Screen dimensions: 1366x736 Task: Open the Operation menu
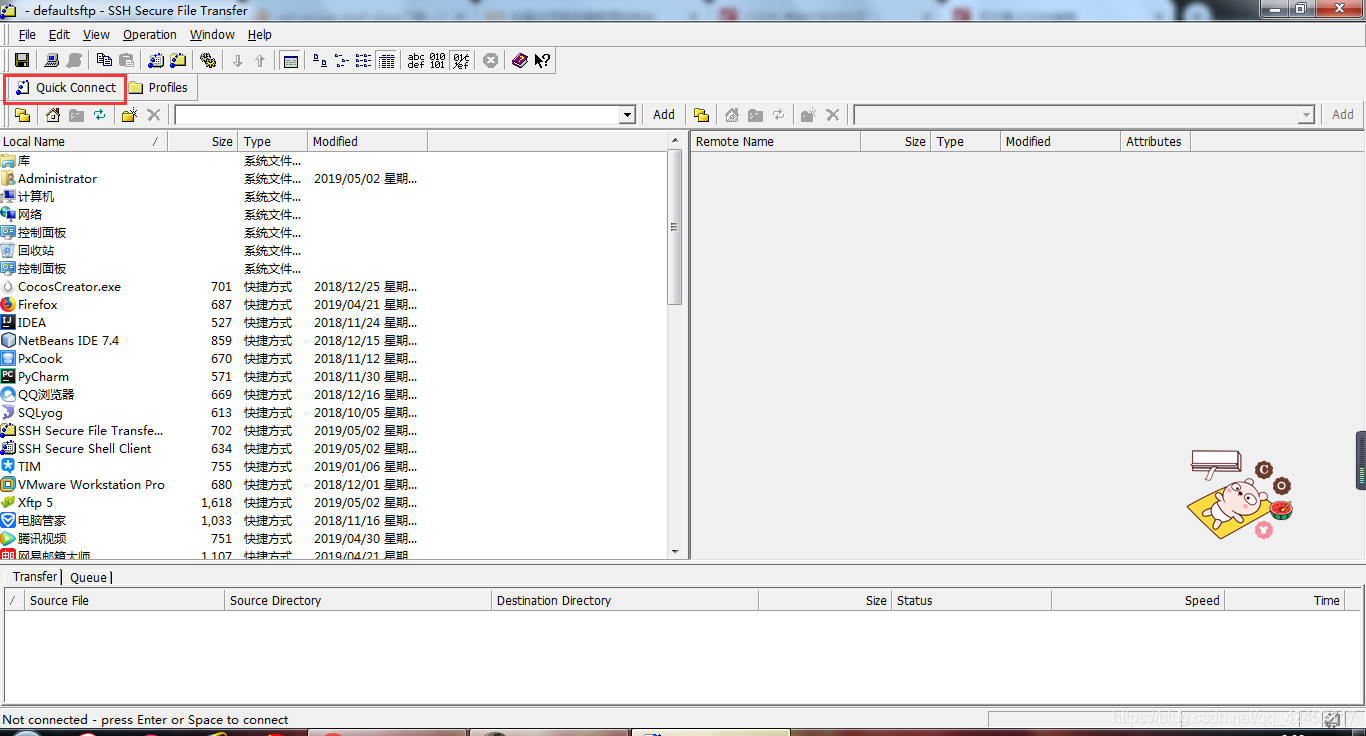pyautogui.click(x=150, y=34)
